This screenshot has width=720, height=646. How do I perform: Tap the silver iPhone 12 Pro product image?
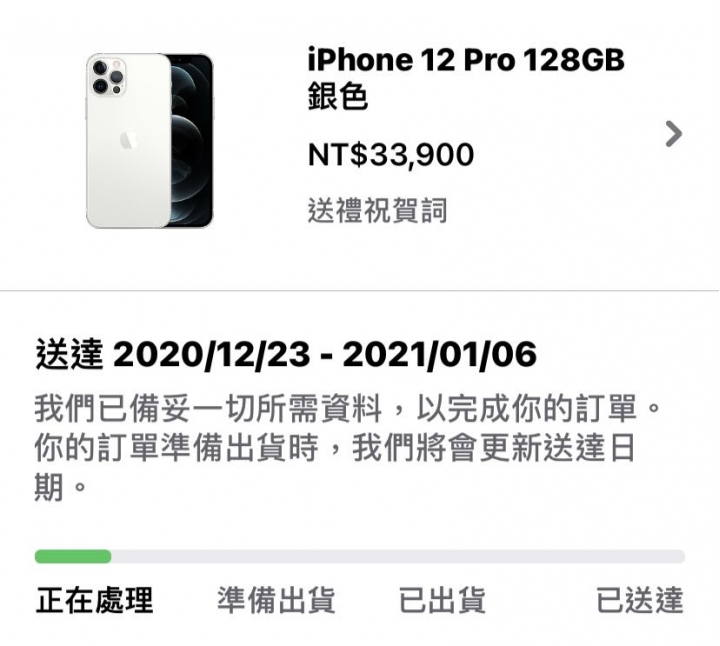[150, 140]
